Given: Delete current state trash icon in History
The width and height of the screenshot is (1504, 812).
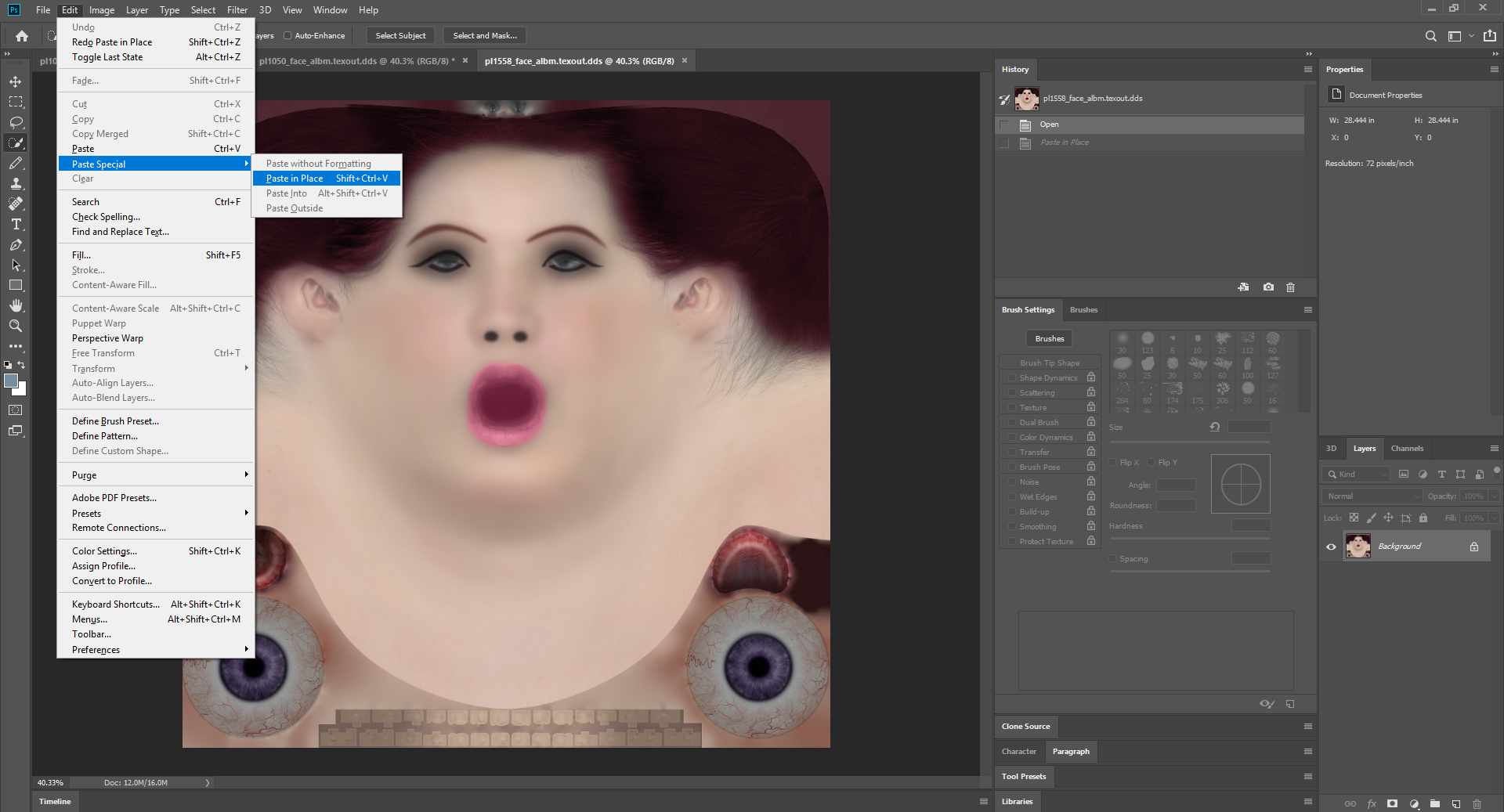Looking at the screenshot, I should click(x=1291, y=287).
